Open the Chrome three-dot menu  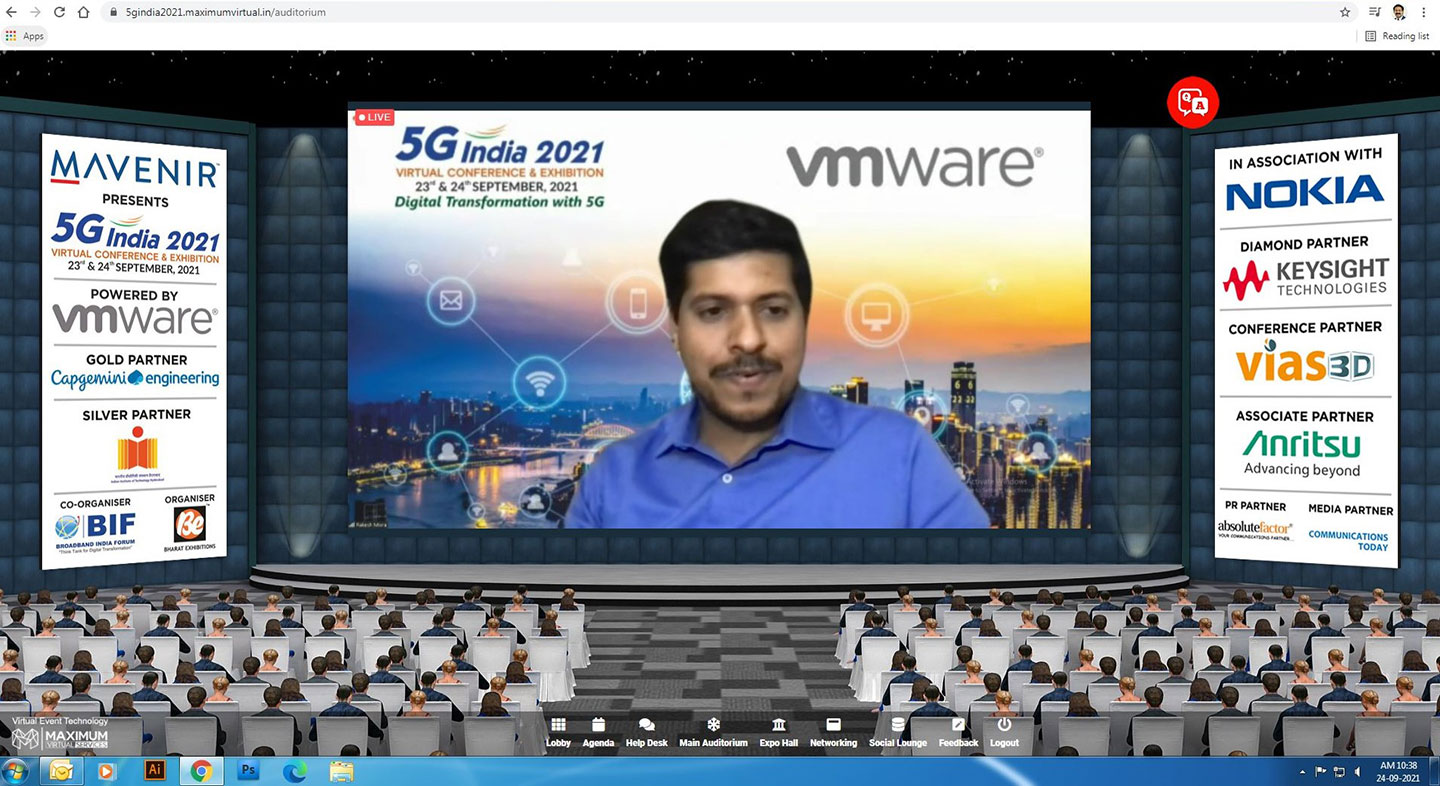[x=1424, y=12]
